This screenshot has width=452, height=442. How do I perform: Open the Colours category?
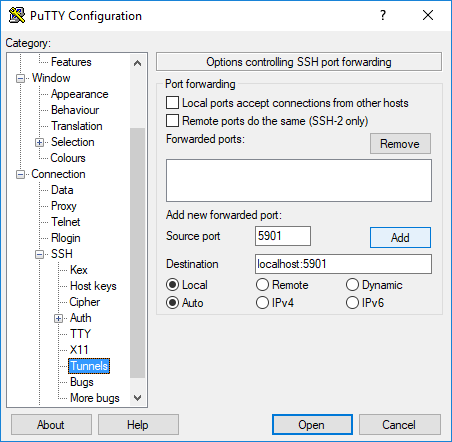pos(68,158)
